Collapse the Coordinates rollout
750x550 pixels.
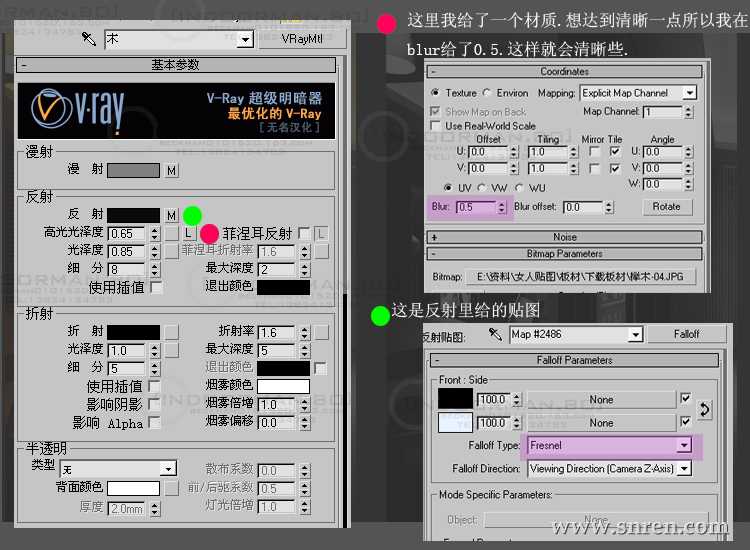pyautogui.click(x=565, y=71)
